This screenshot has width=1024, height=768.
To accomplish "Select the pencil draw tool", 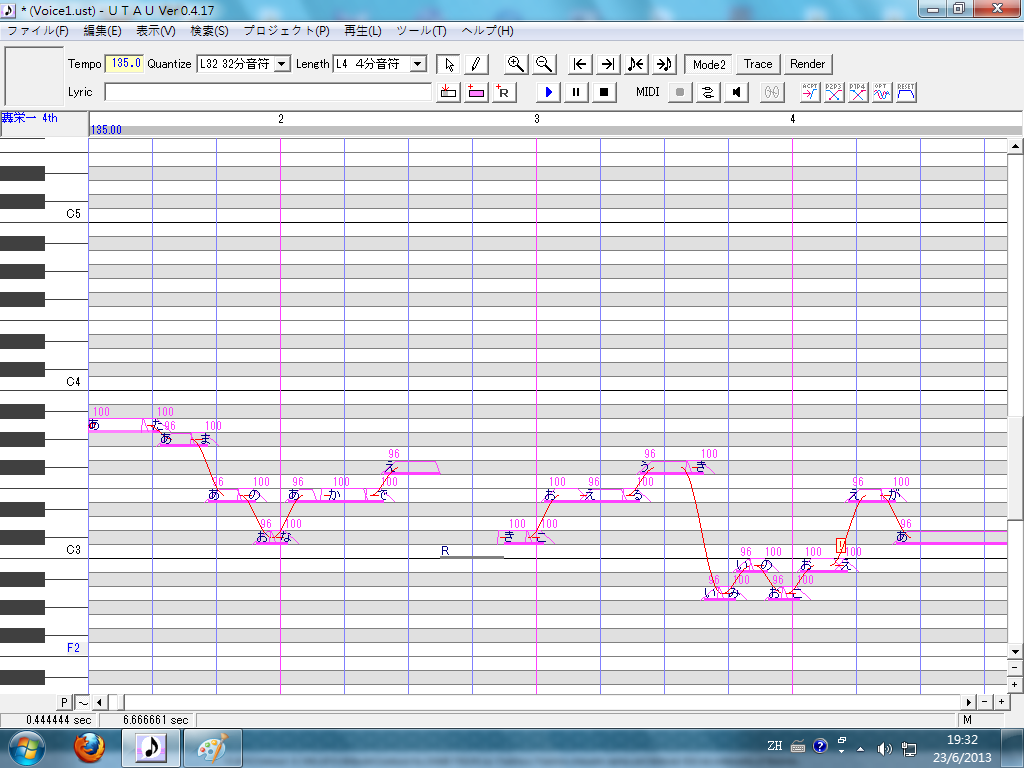I will [476, 64].
